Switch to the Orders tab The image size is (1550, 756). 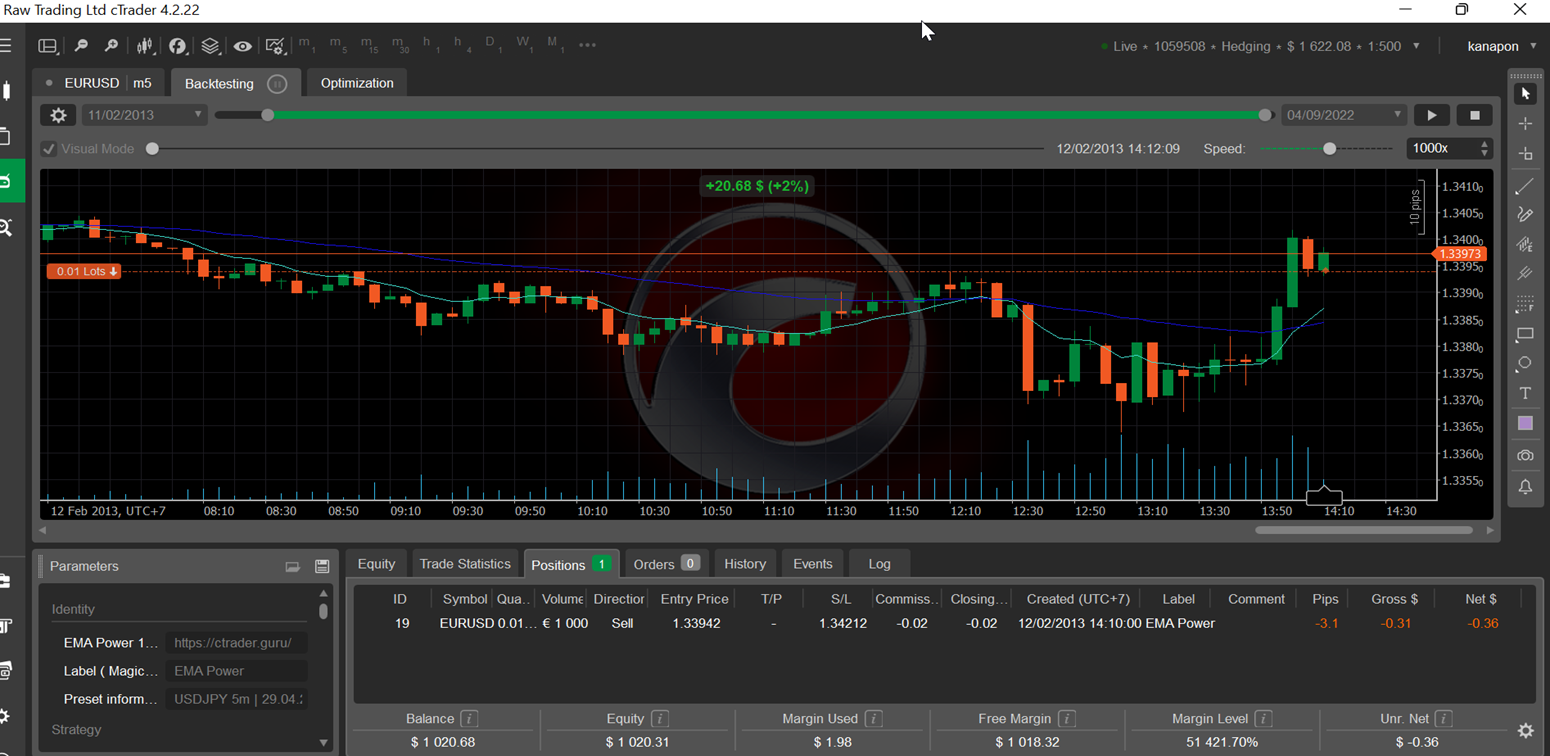(665, 564)
